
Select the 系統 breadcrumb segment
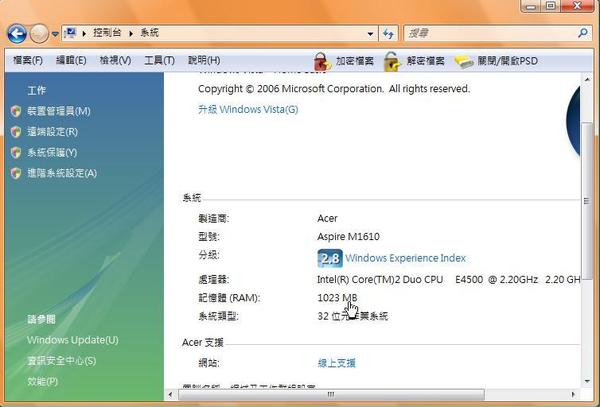tap(149, 33)
